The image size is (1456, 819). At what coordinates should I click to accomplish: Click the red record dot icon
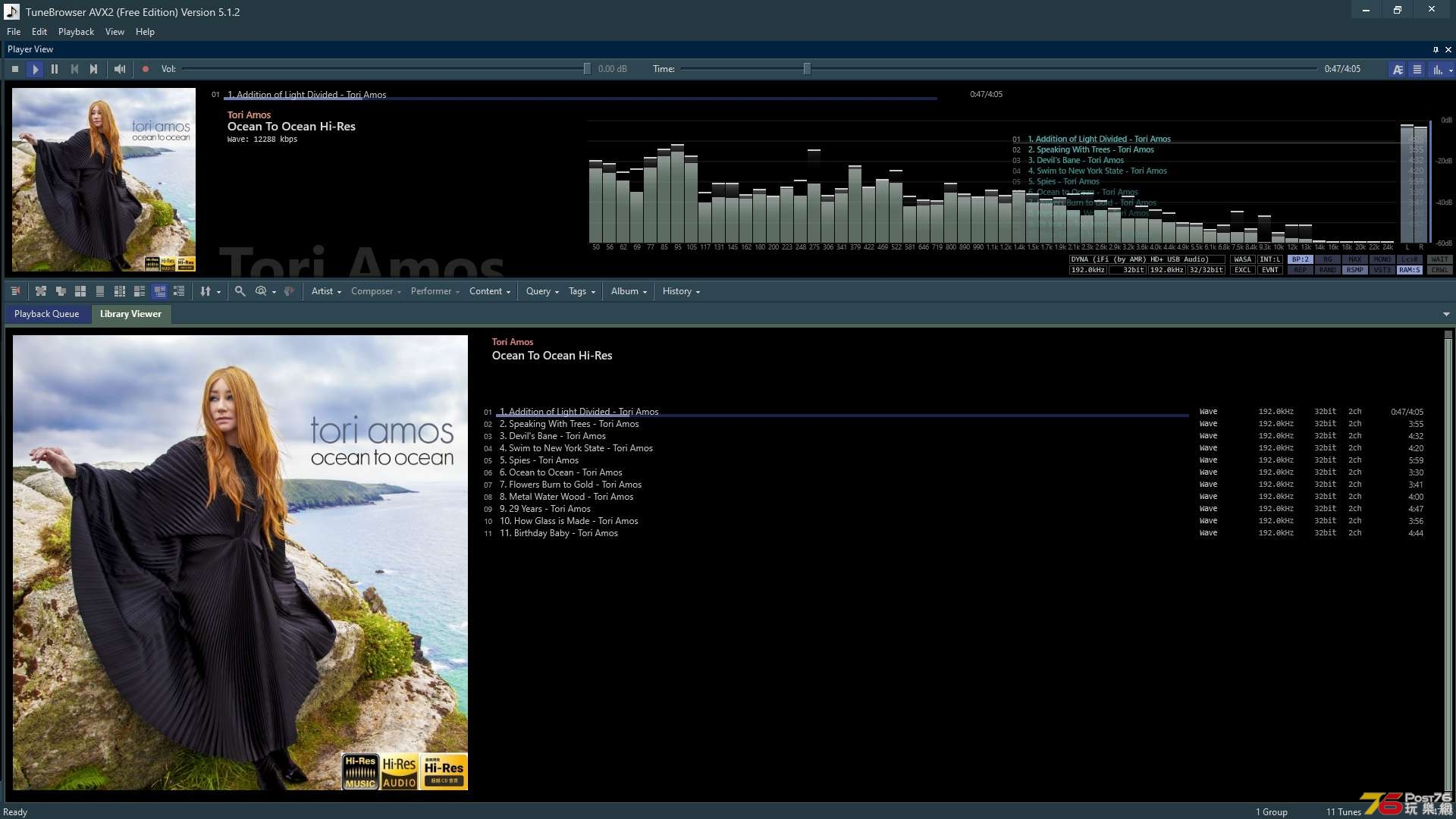[x=146, y=69]
